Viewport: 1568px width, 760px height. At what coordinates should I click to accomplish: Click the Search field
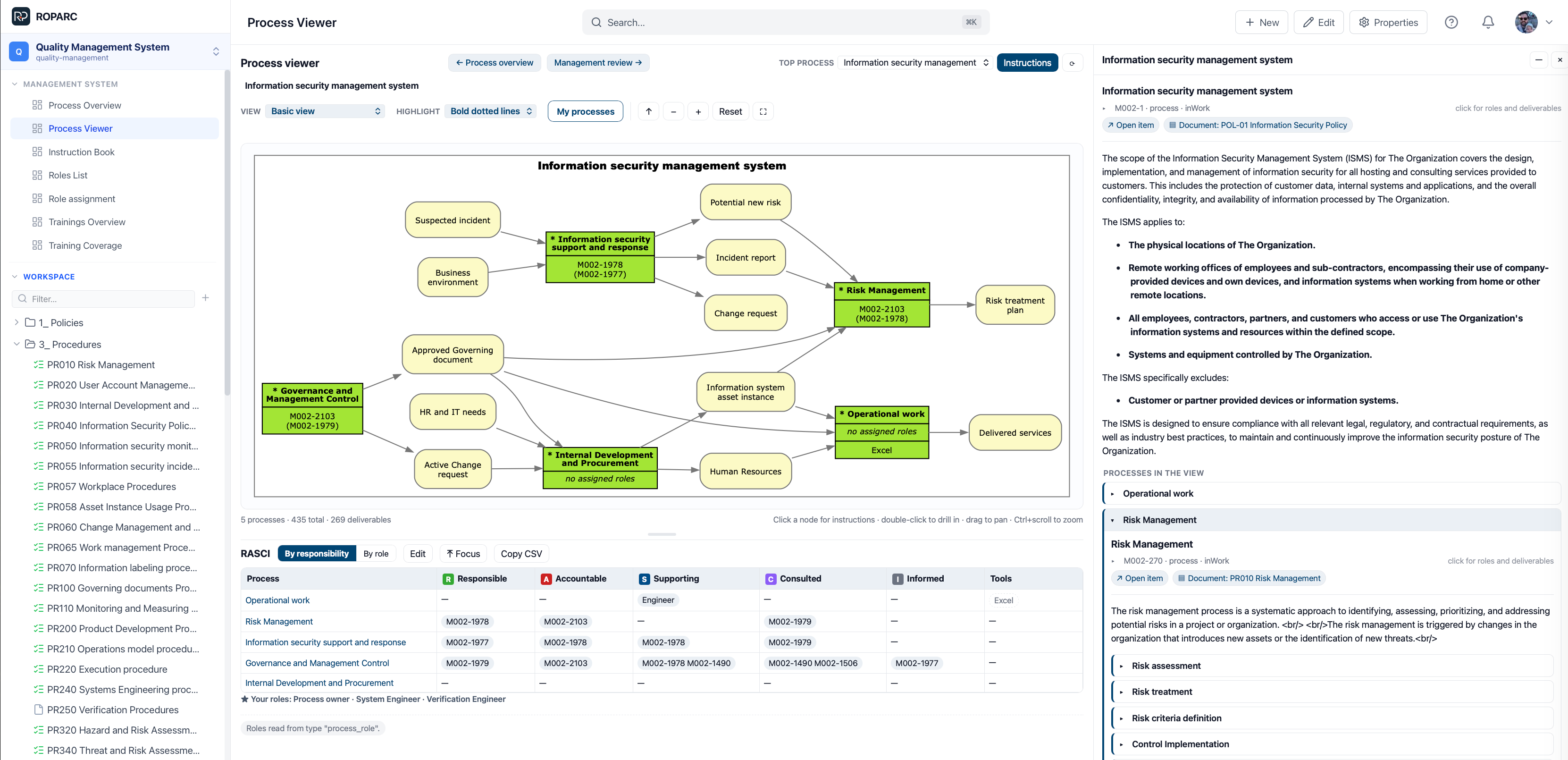(x=785, y=23)
